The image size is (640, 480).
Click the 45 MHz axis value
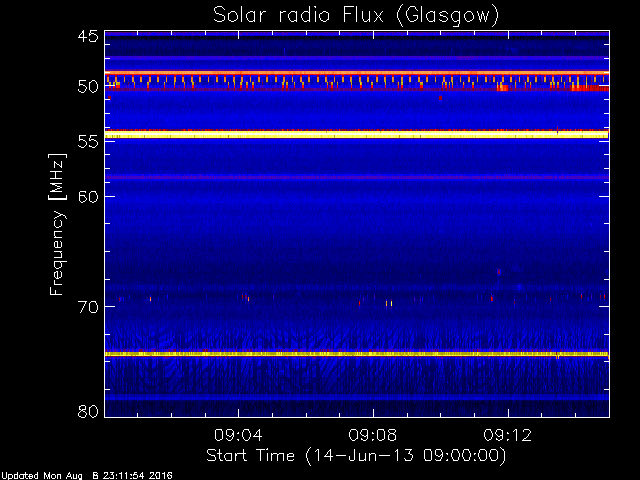pos(88,36)
